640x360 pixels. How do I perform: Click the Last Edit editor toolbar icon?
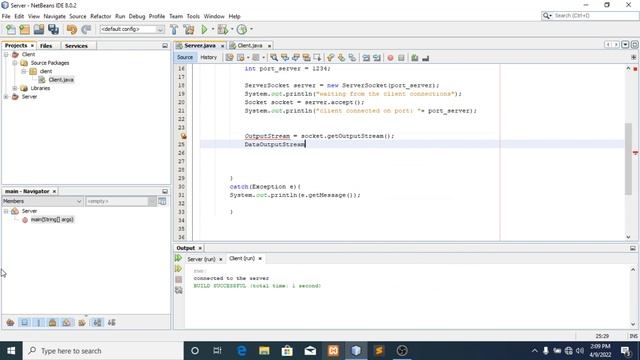click(229, 58)
